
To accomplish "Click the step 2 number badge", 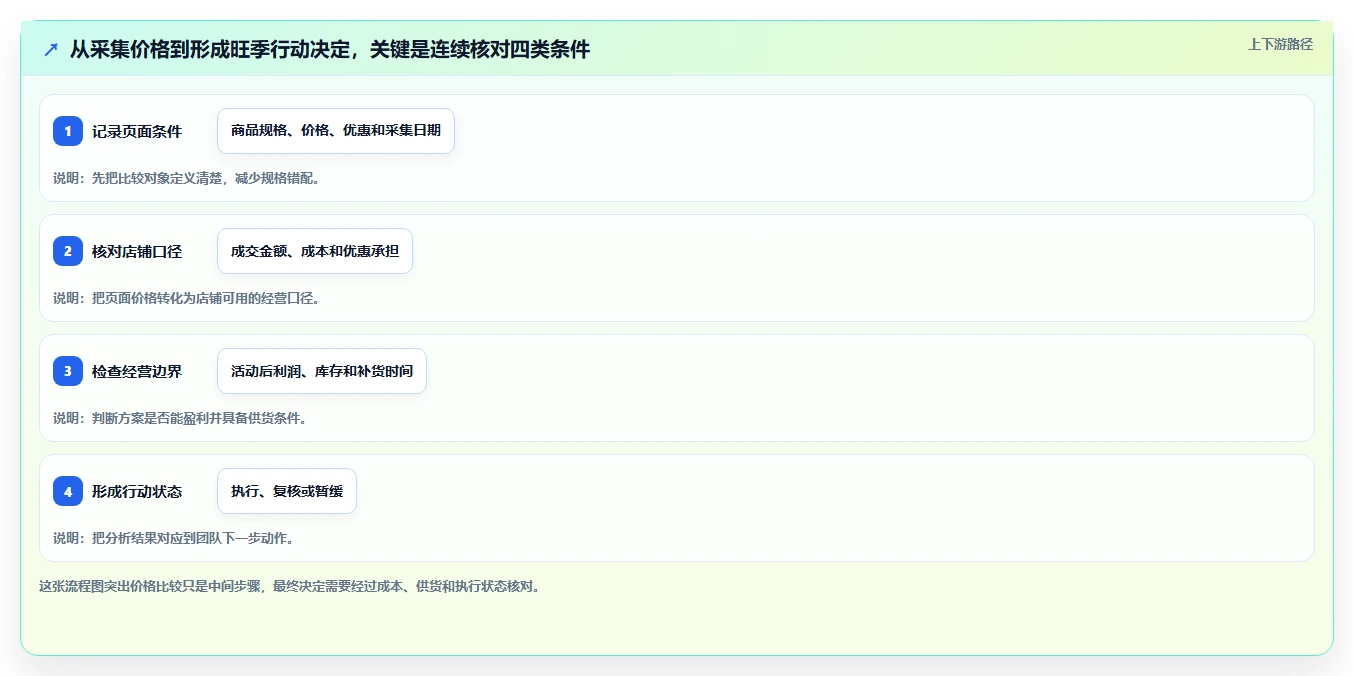I will click(68, 251).
